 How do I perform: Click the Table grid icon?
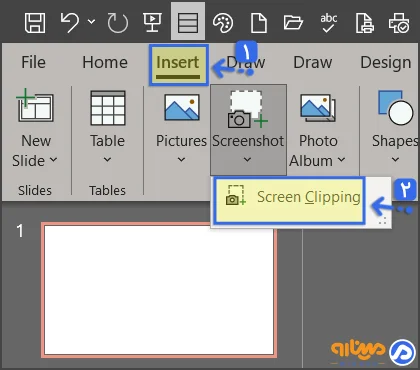[x=108, y=108]
